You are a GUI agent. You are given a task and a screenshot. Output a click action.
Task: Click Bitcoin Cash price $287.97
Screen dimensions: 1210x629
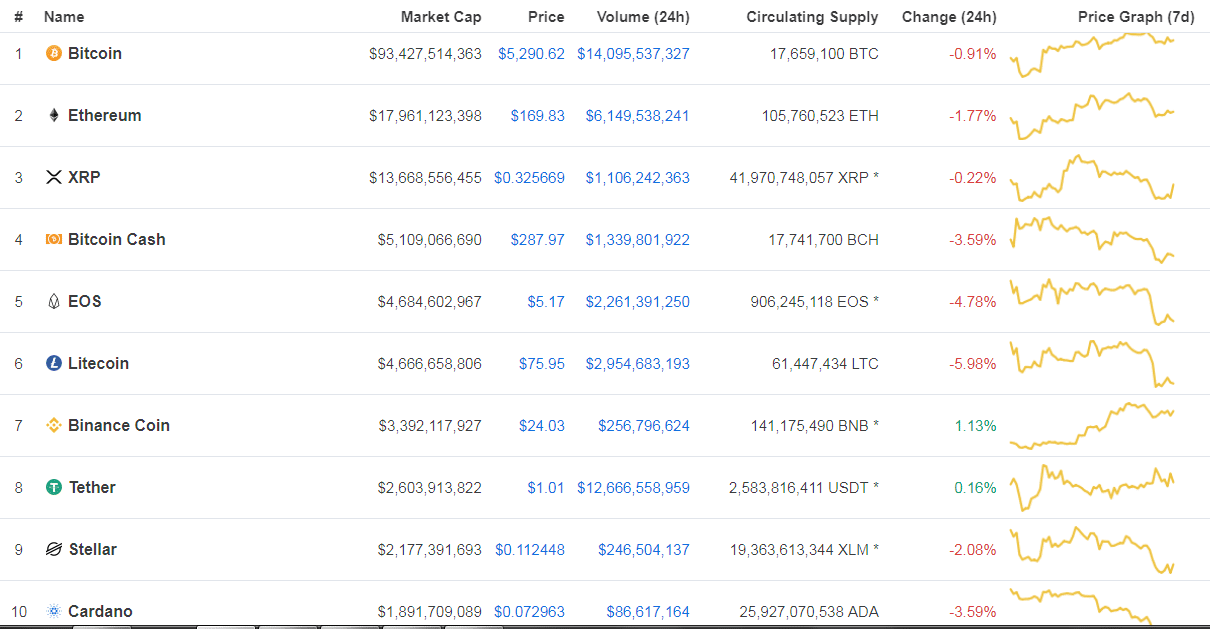[538, 239]
